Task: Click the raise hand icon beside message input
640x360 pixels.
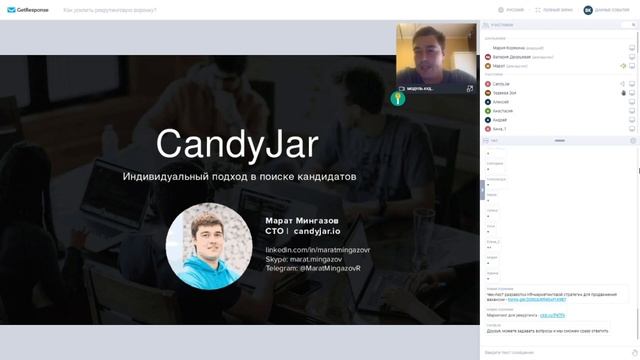Action: [634, 352]
